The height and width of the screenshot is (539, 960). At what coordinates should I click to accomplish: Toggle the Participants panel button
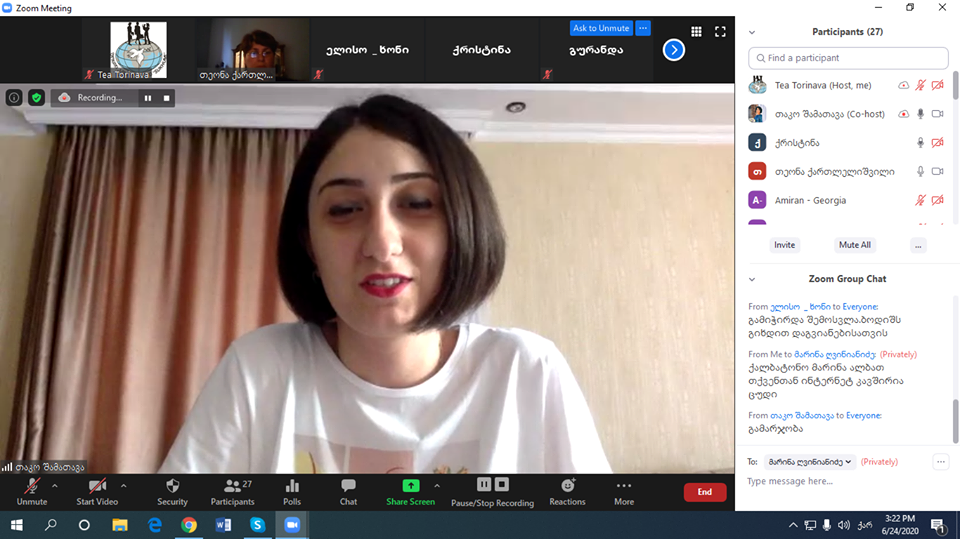(233, 492)
